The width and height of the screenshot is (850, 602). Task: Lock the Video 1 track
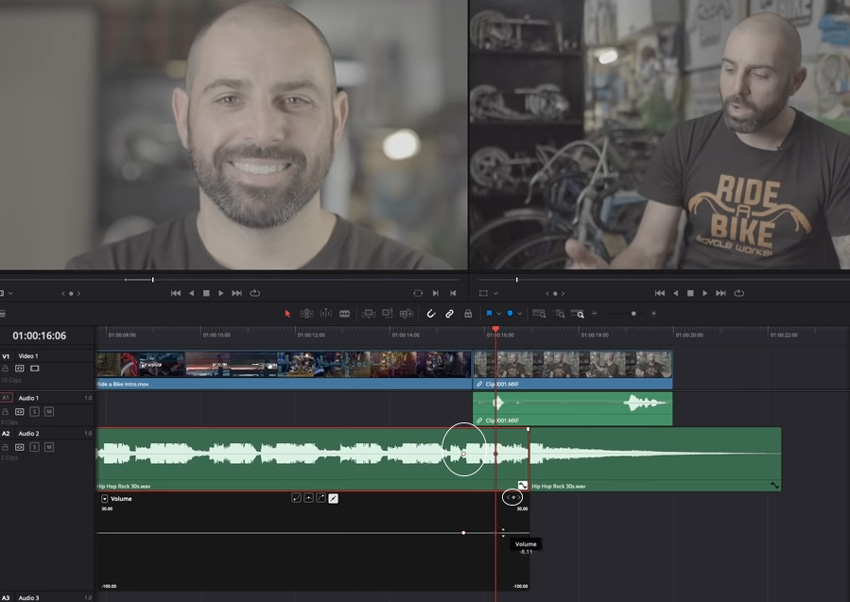pyautogui.click(x=6, y=368)
